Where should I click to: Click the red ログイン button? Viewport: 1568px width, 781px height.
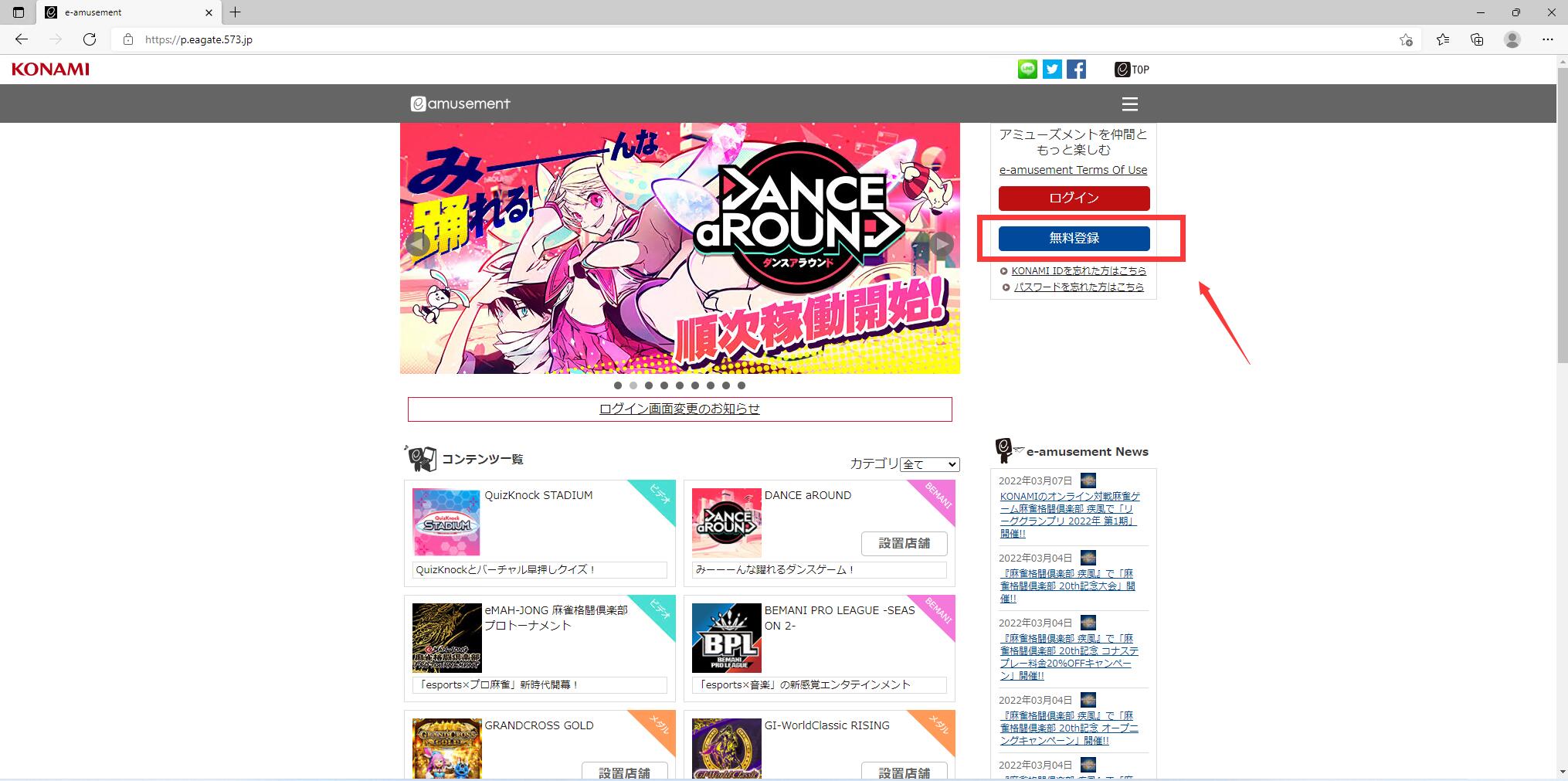click(1074, 199)
